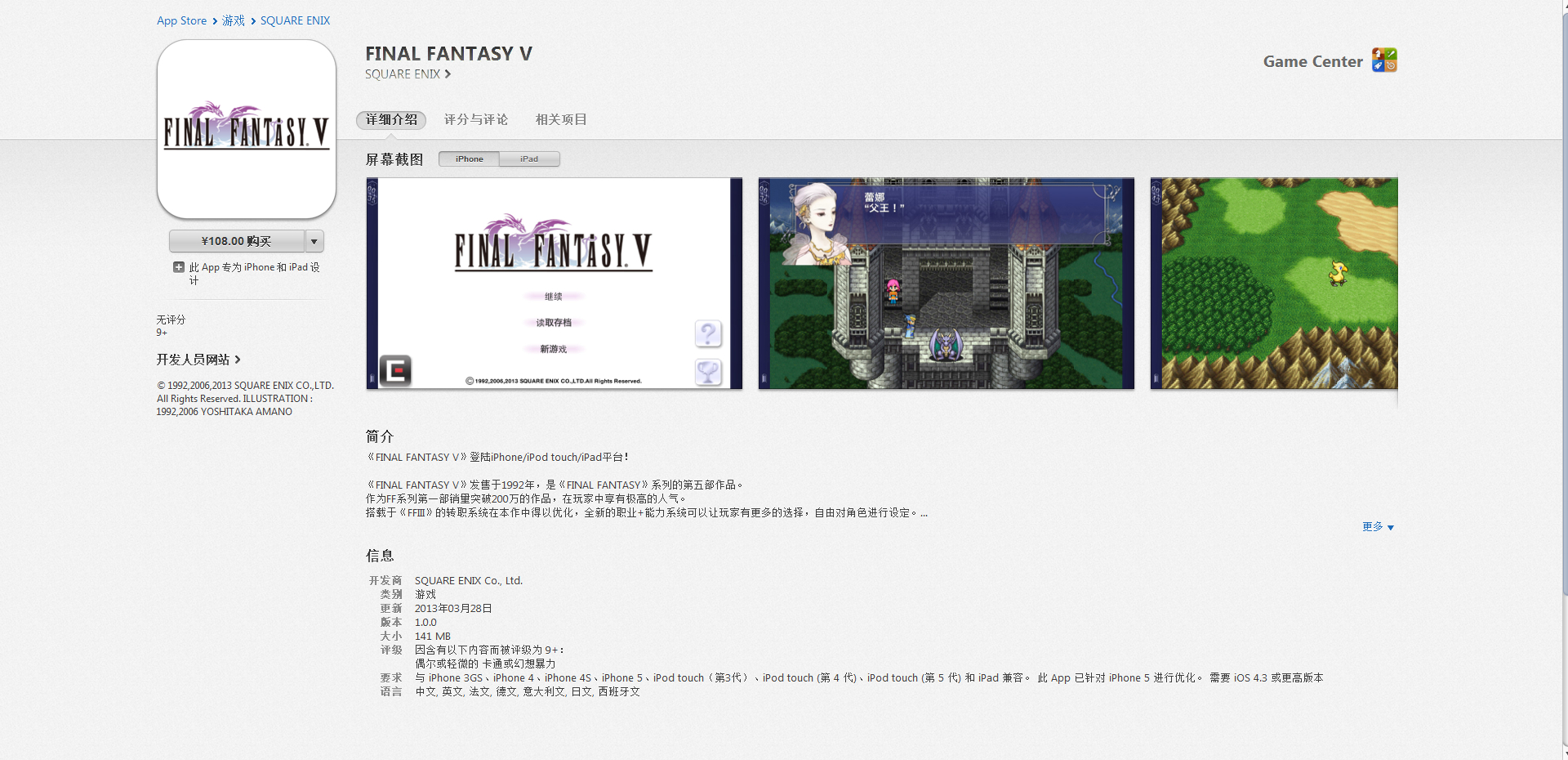1568x760 pixels.
Task: Open the price button dropdown arrow
Action: (314, 241)
